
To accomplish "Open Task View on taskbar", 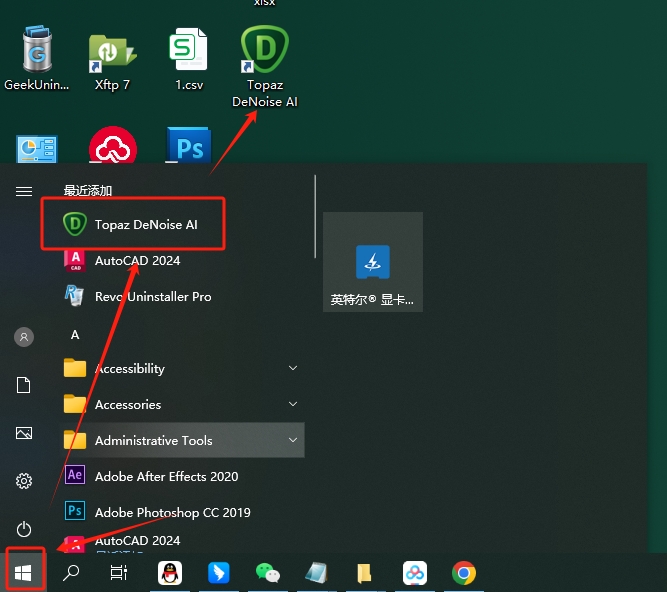I will [x=119, y=573].
